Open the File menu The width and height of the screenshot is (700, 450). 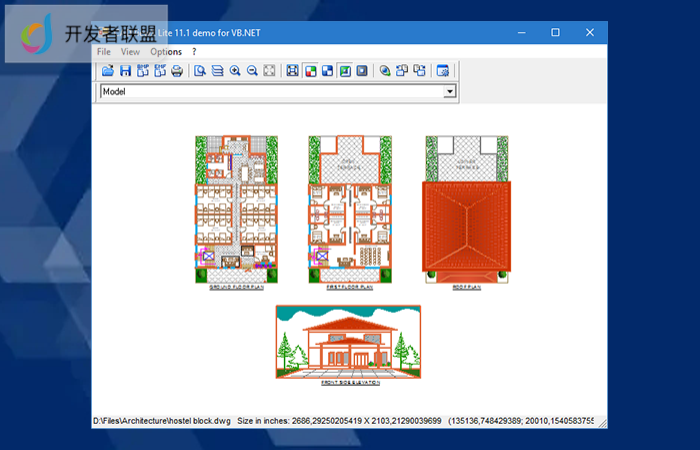point(104,51)
